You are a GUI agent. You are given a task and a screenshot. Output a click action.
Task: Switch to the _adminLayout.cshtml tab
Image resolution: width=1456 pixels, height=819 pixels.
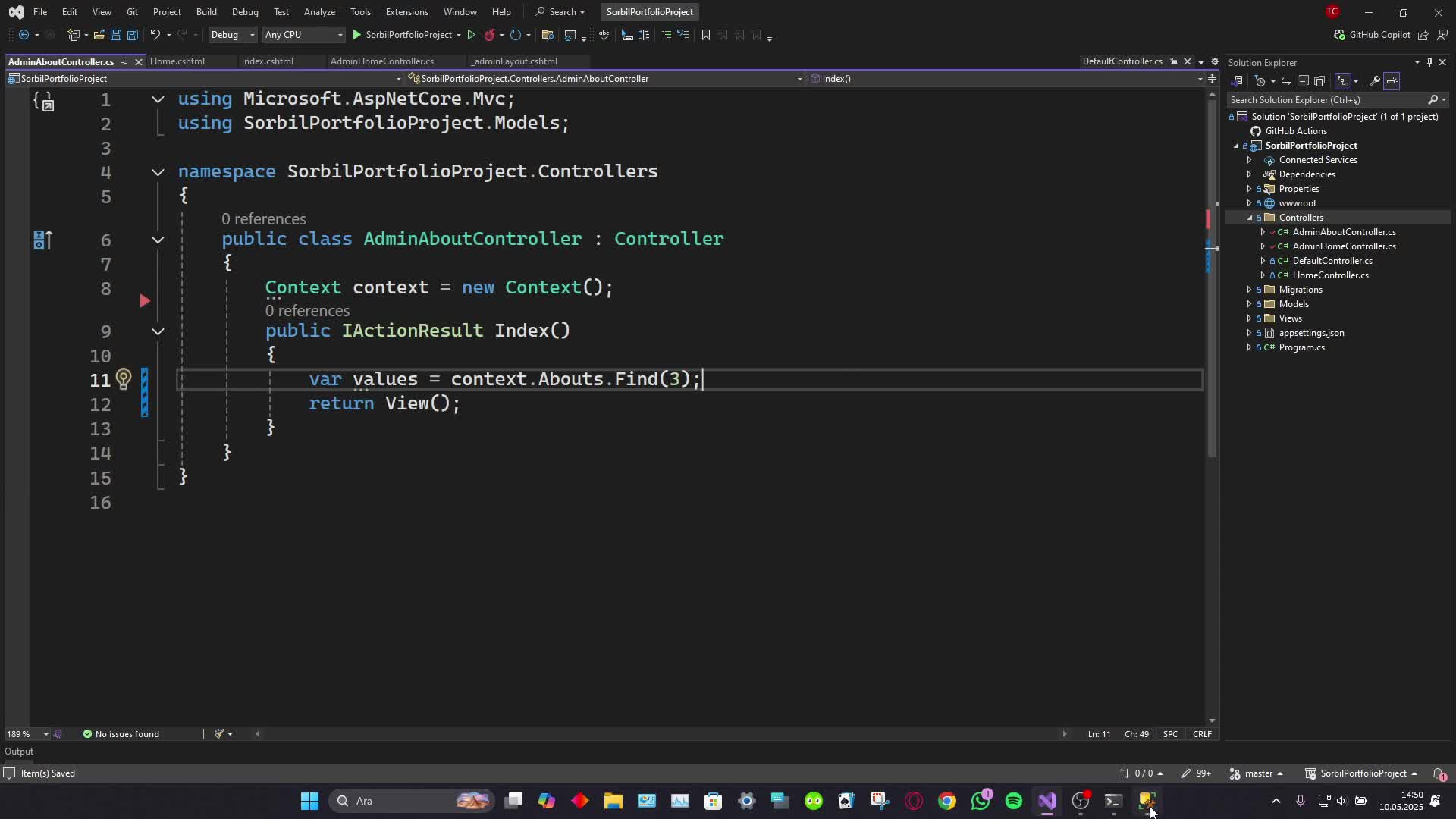pyautogui.click(x=514, y=61)
